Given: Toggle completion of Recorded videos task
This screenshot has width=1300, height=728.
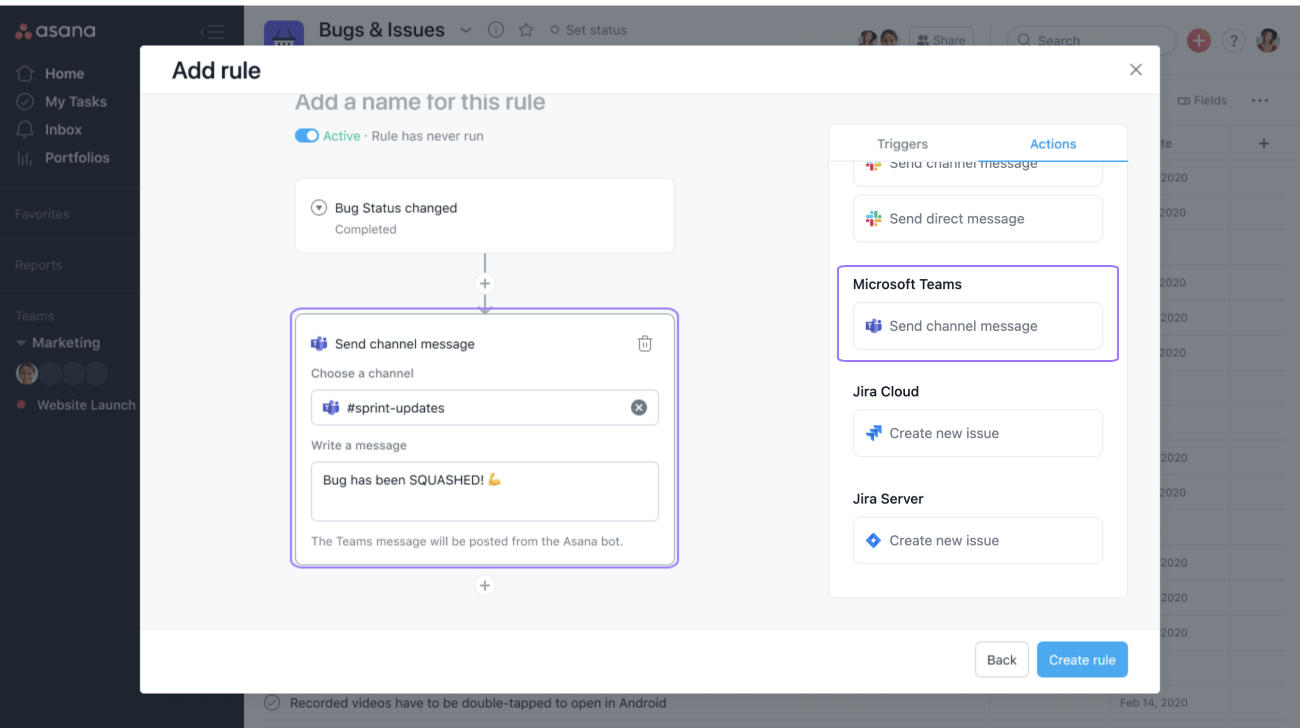Looking at the screenshot, I should tap(272, 703).
